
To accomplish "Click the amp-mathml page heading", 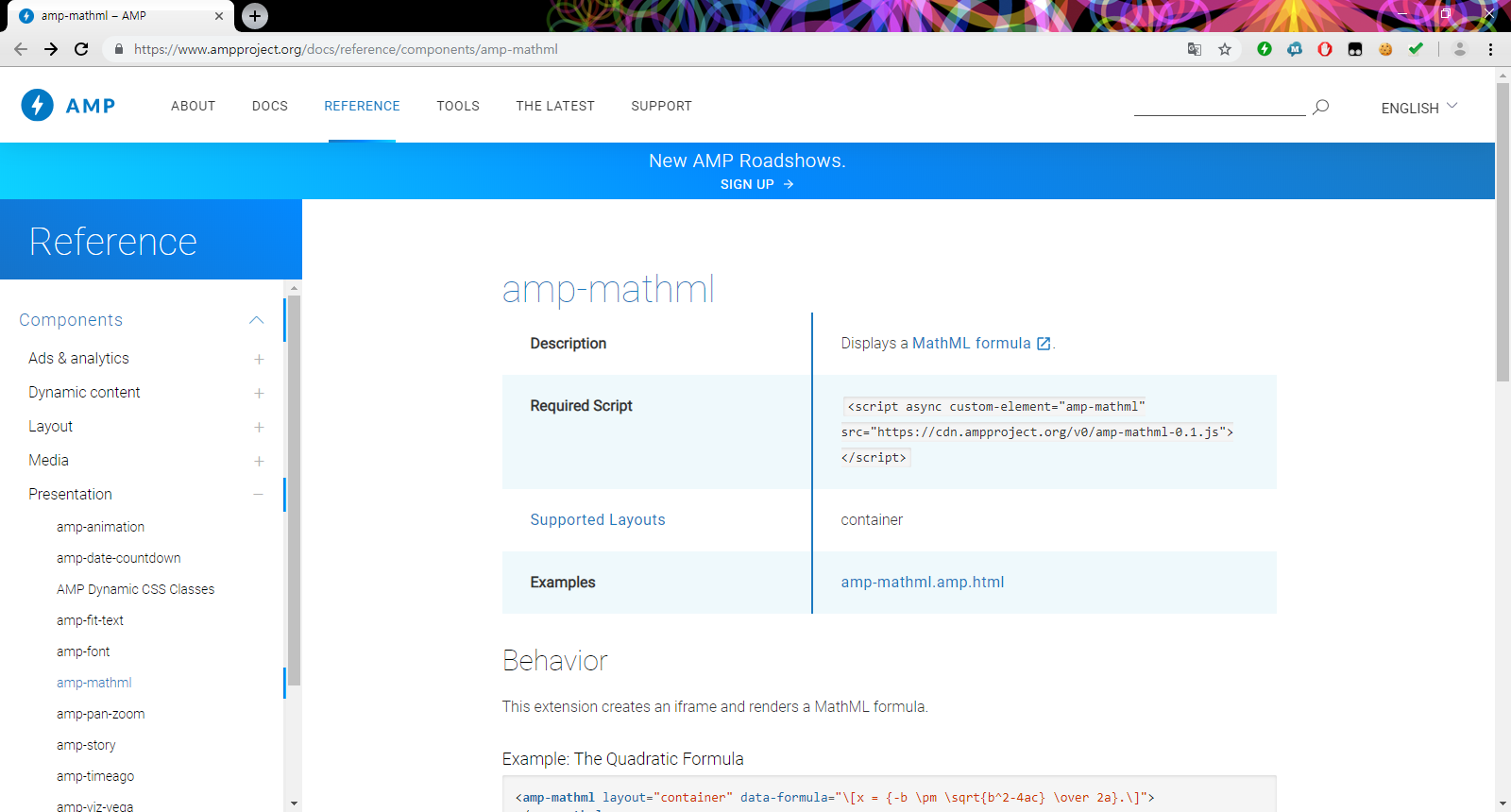I will [608, 289].
